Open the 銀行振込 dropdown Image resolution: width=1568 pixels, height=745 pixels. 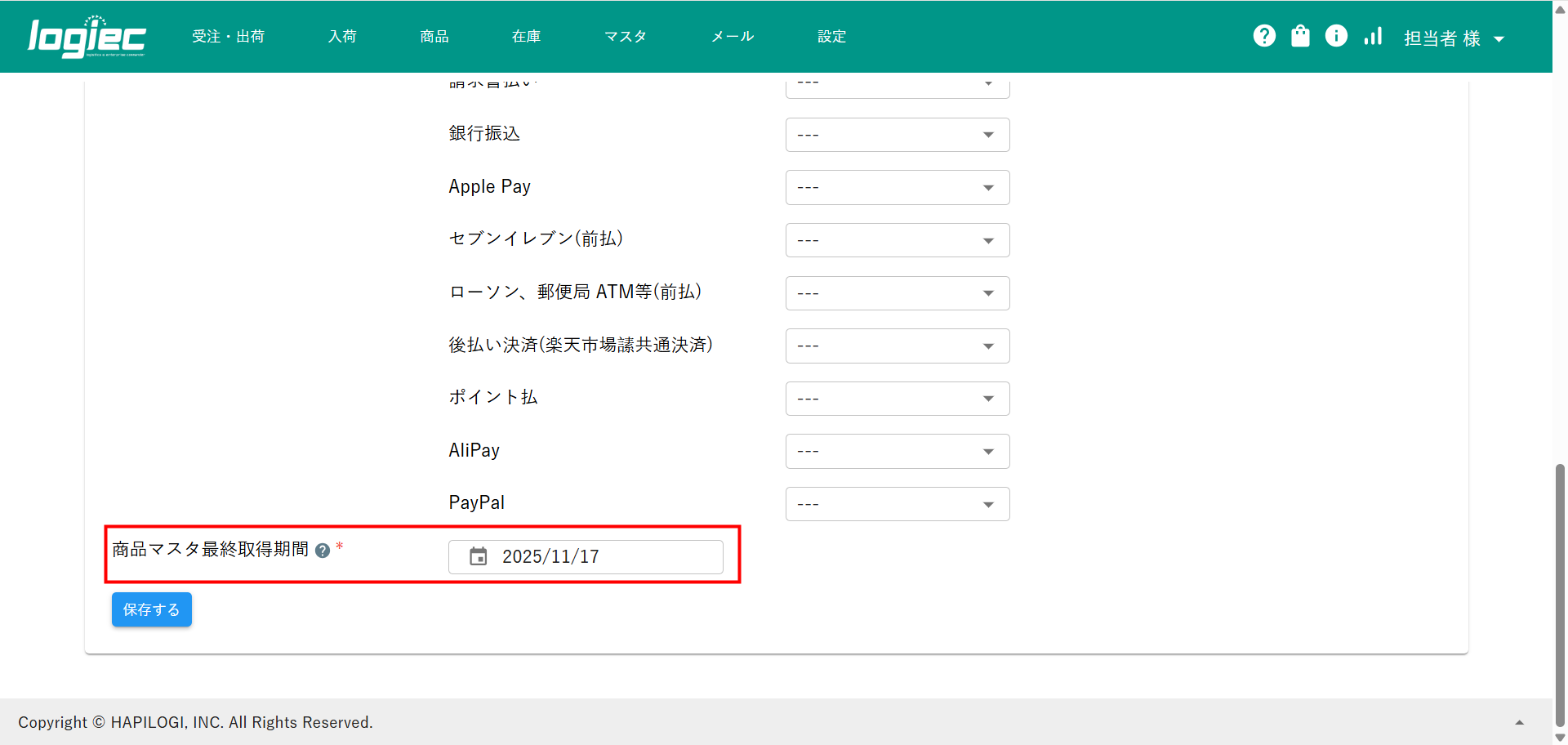click(x=897, y=135)
